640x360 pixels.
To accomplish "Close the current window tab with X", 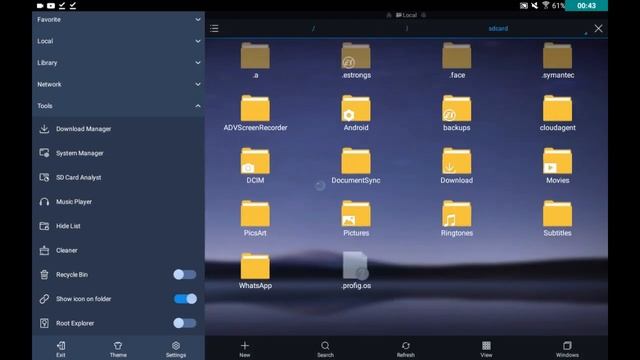I will click(598, 28).
